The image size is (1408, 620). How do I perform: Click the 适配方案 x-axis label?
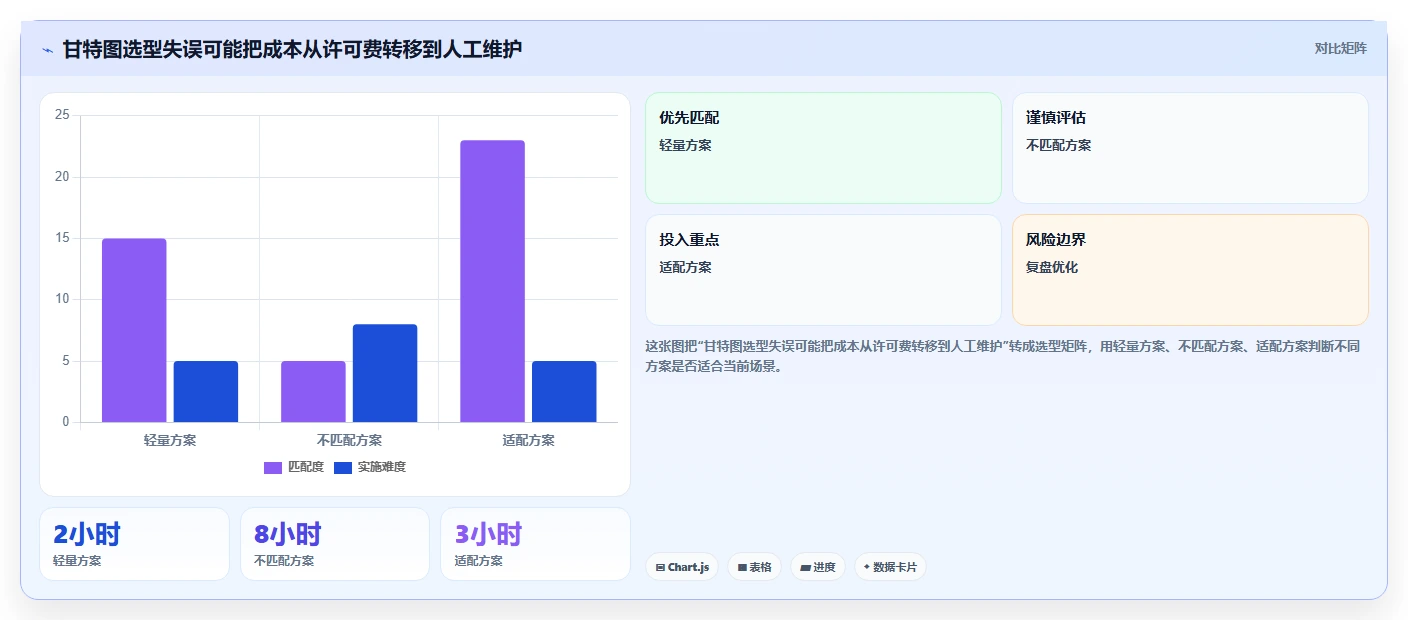point(528,440)
